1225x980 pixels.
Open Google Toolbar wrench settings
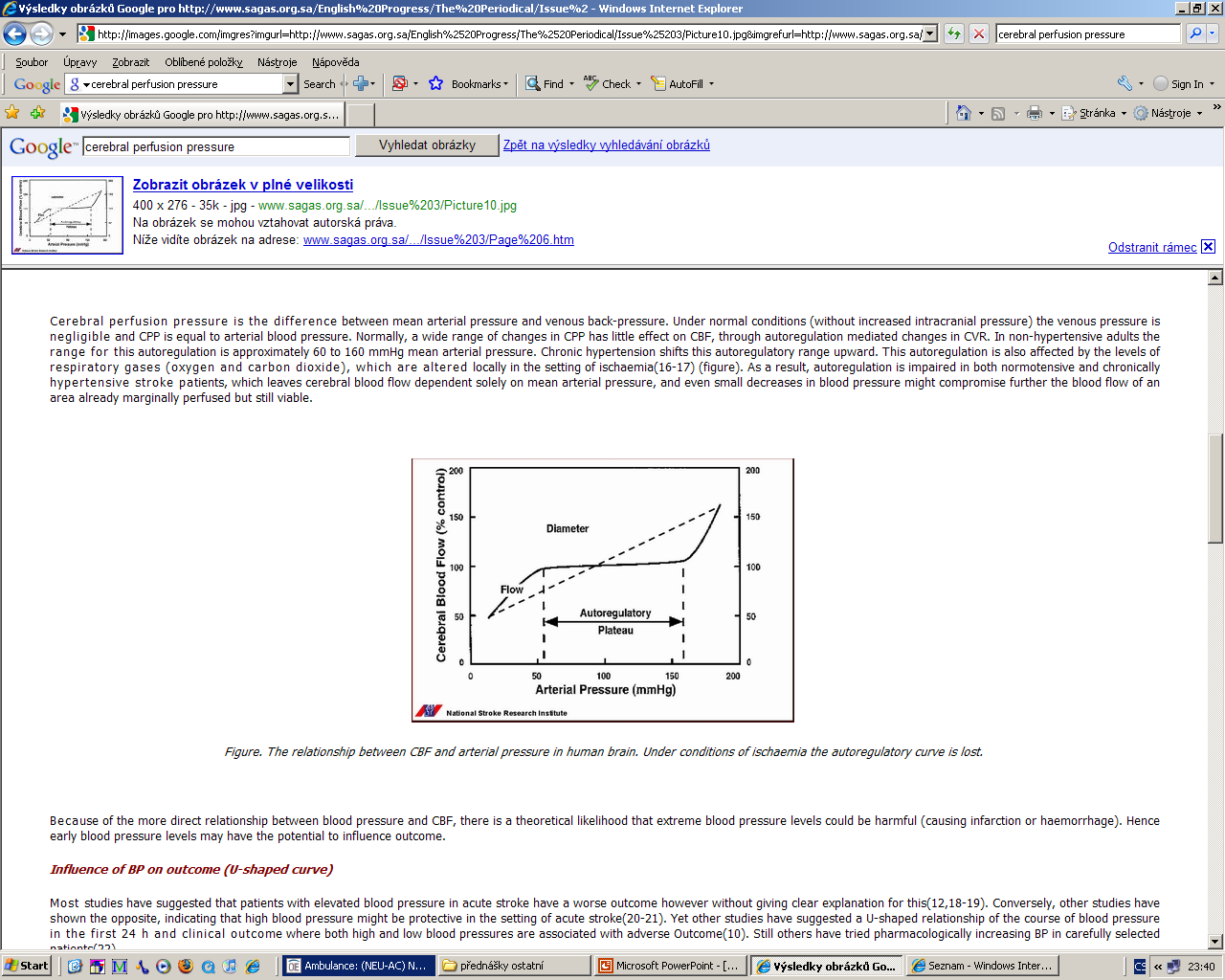click(1125, 84)
